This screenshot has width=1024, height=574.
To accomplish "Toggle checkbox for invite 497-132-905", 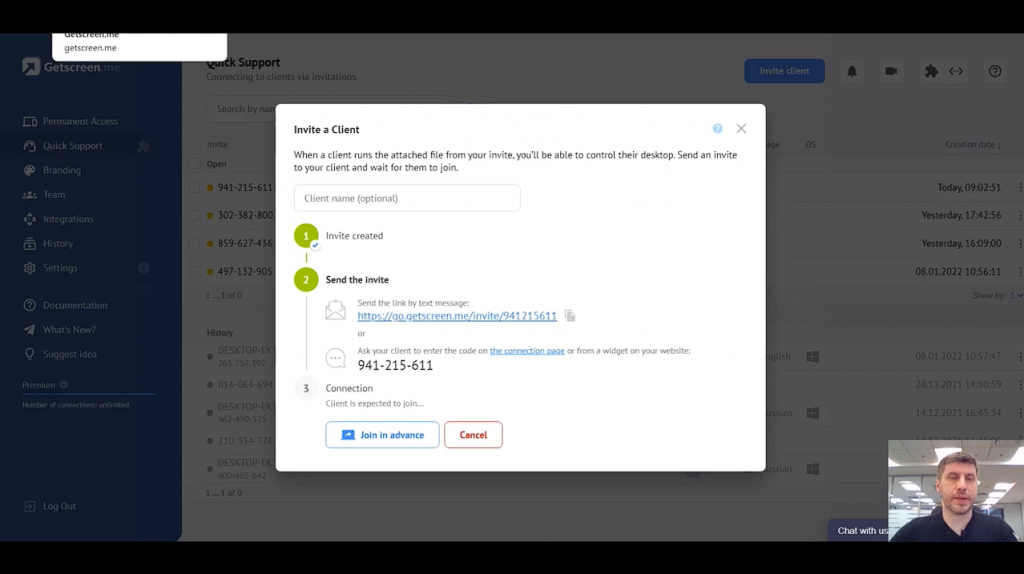I will tap(195, 272).
